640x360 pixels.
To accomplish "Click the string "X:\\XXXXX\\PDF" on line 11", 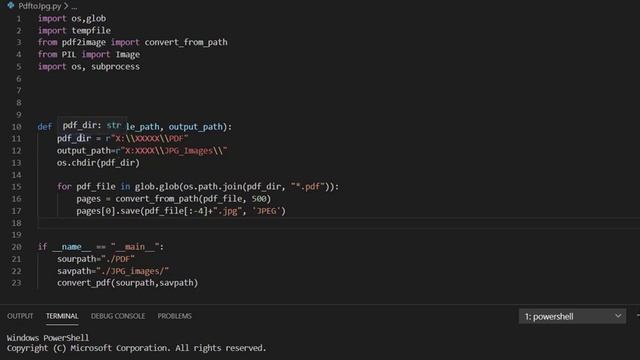I will [x=149, y=138].
